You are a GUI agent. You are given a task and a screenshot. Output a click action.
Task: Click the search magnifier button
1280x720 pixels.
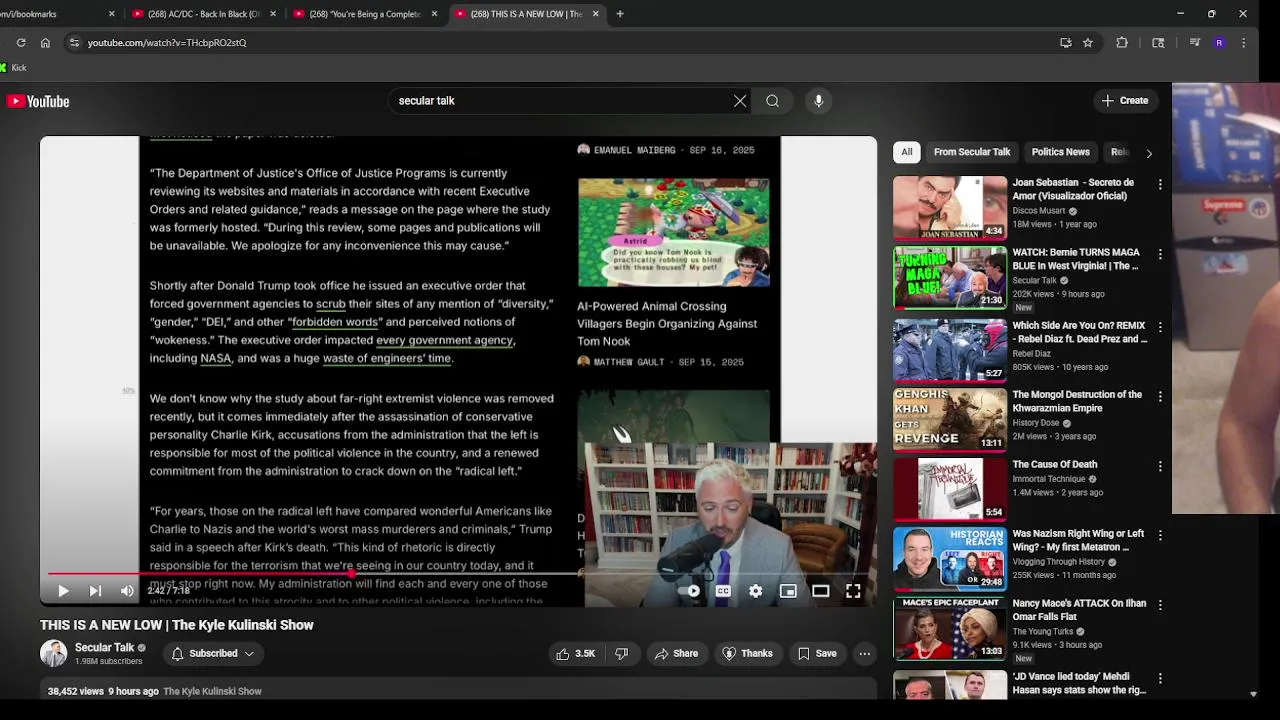(x=772, y=101)
